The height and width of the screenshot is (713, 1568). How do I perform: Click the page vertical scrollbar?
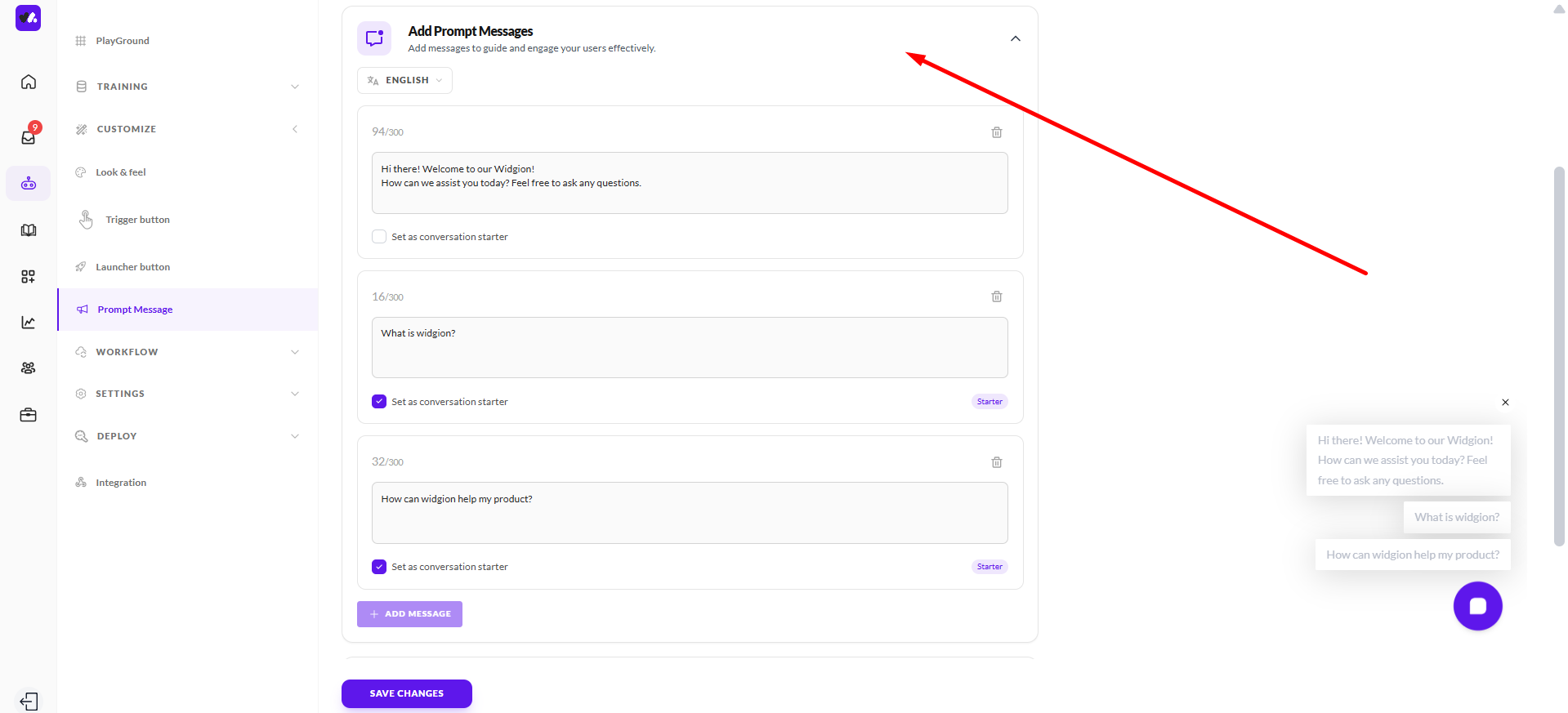[1558, 355]
